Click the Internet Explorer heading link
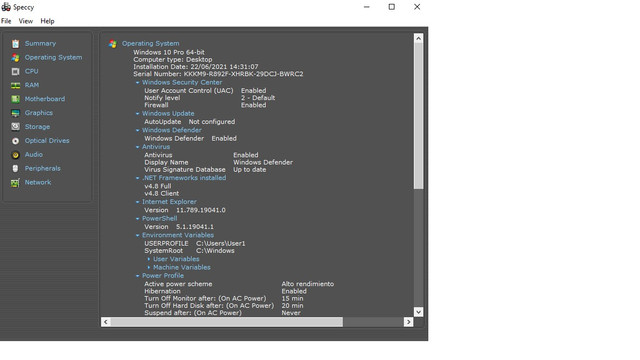The image size is (640, 360). click(169, 202)
